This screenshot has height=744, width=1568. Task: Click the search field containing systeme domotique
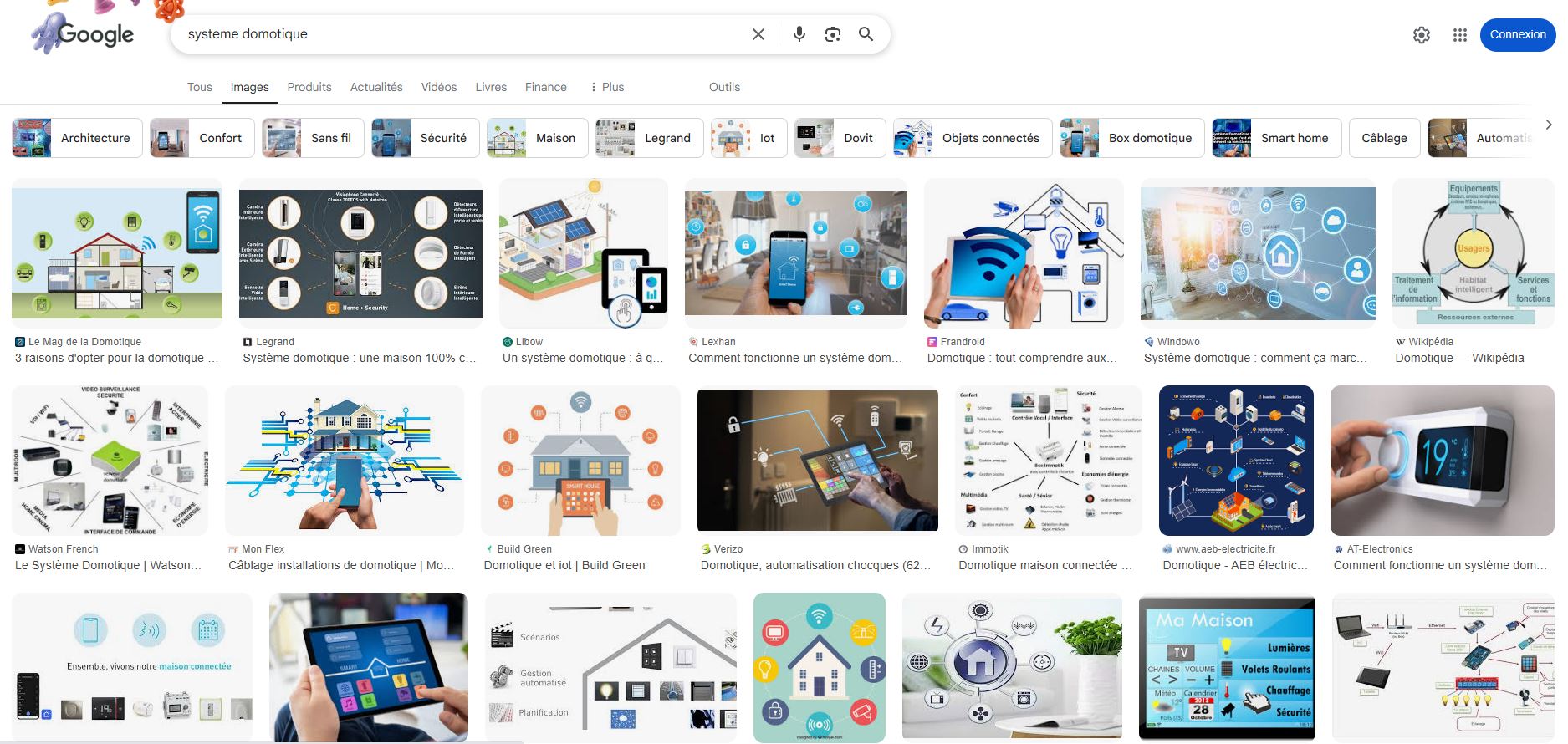pyautogui.click(x=460, y=34)
